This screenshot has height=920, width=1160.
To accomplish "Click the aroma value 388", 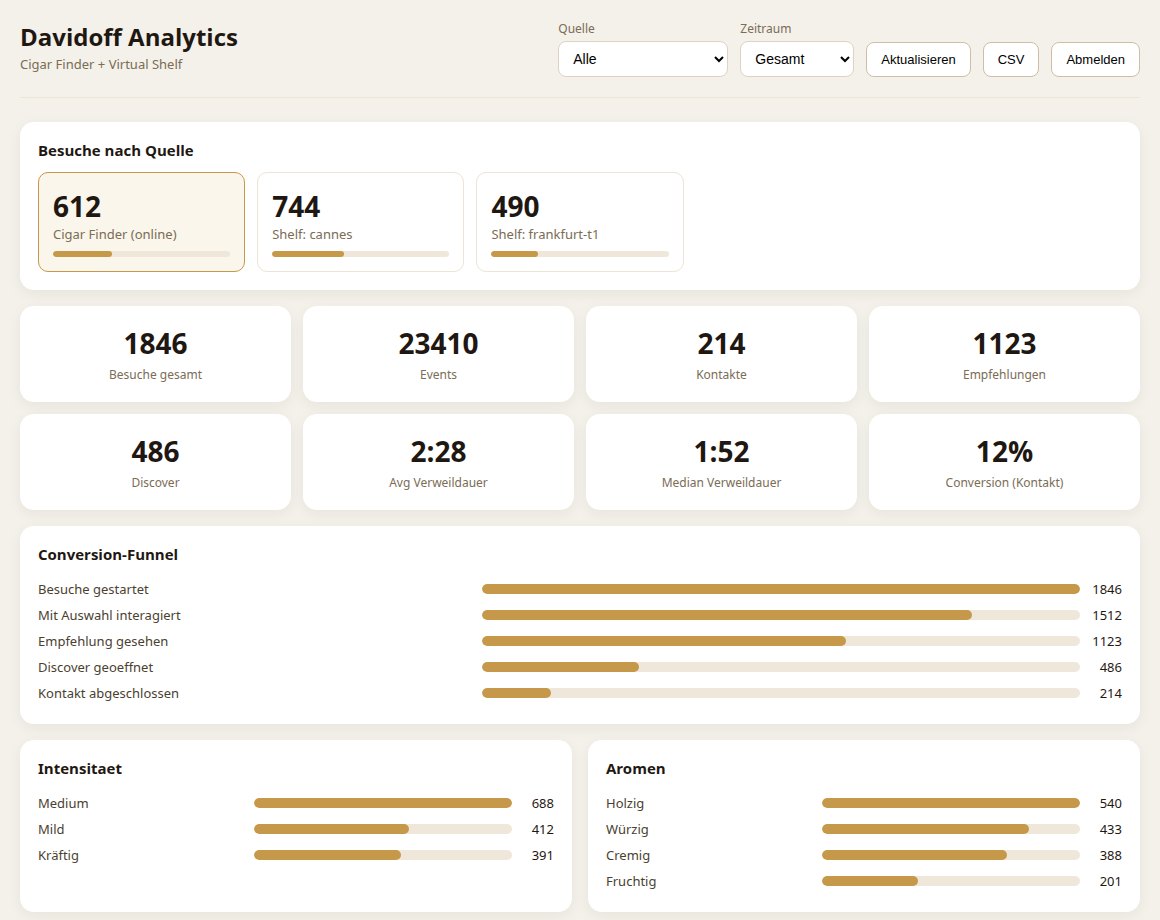I will (x=1110, y=855).
